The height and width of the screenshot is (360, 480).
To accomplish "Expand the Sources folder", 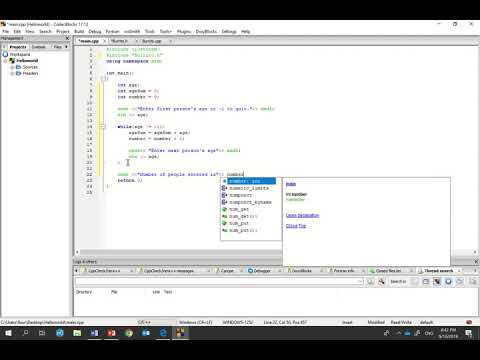I will coord(12,67).
